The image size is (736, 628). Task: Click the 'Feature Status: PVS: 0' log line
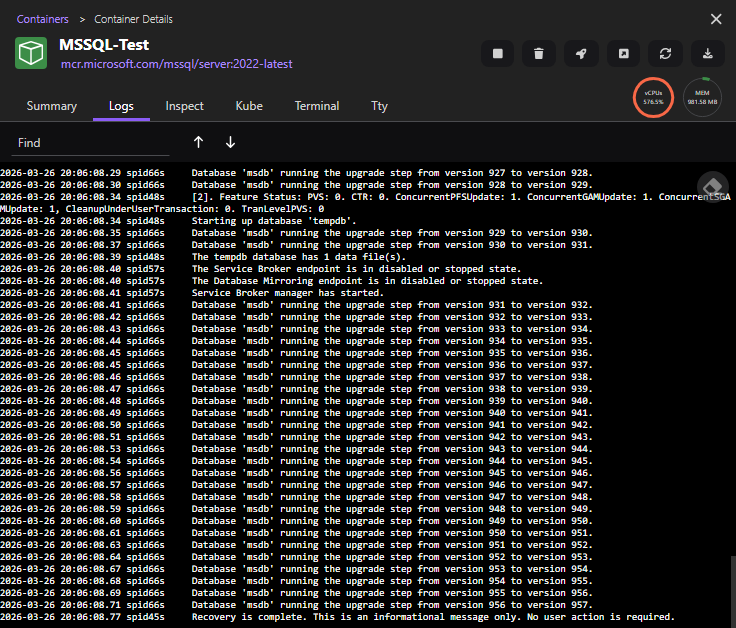click(x=365, y=203)
